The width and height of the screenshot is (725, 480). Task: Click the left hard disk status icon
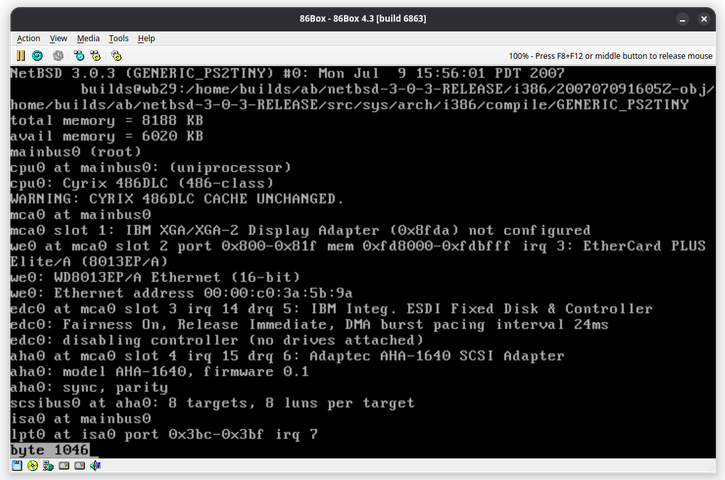pyautogui.click(x=64, y=466)
